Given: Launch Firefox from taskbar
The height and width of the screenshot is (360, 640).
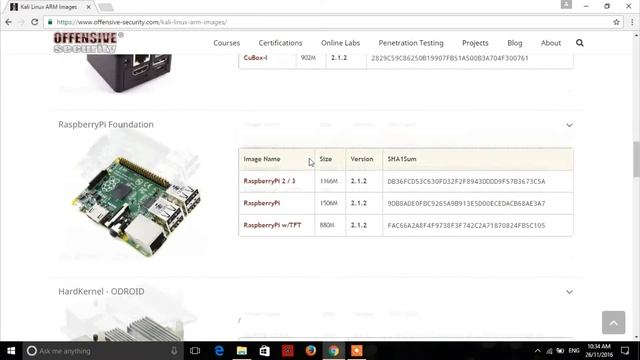Looking at the screenshot, I should coord(311,351).
